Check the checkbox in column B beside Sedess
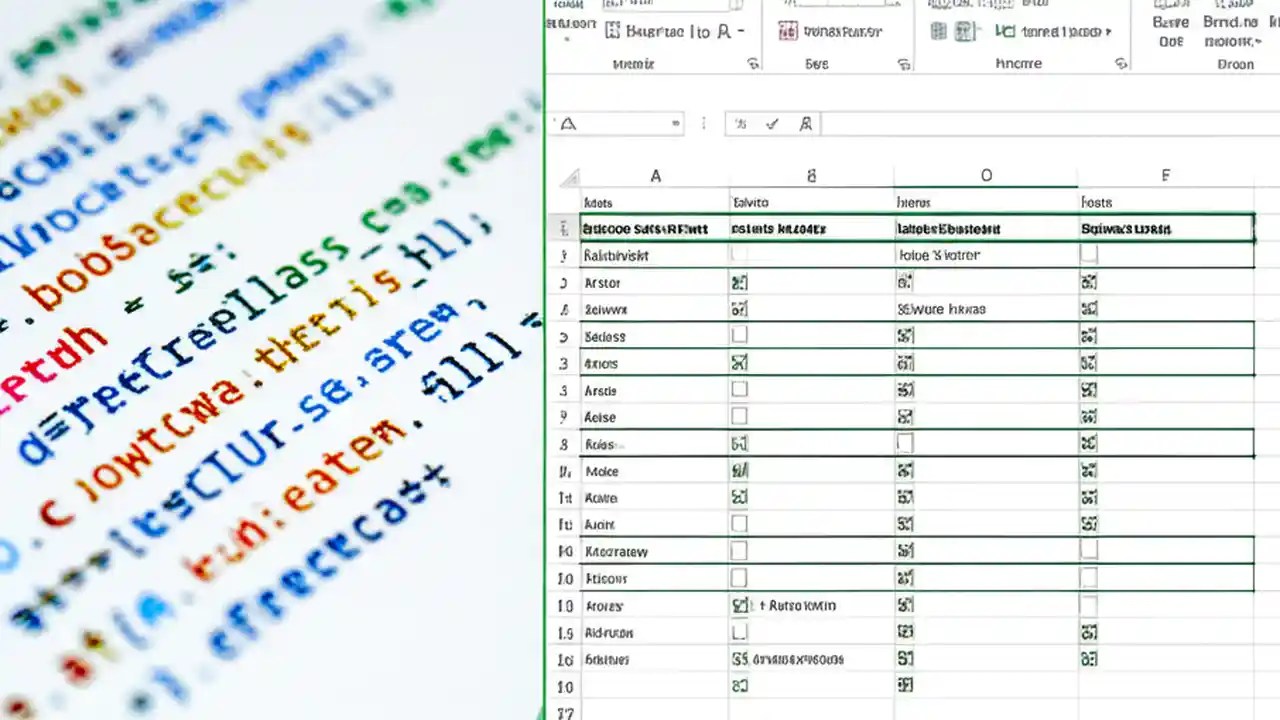 tap(738, 336)
